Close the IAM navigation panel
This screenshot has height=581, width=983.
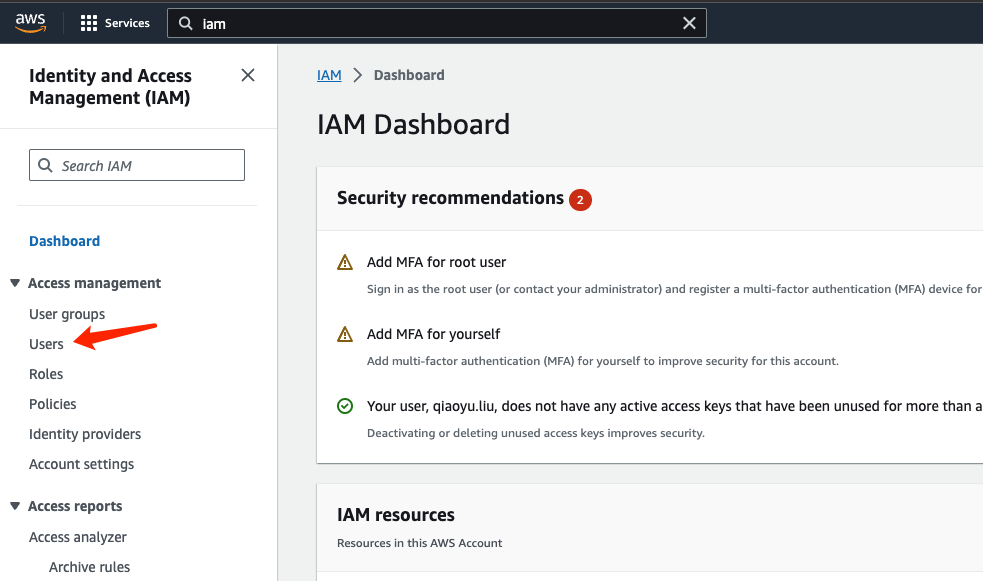tap(248, 75)
